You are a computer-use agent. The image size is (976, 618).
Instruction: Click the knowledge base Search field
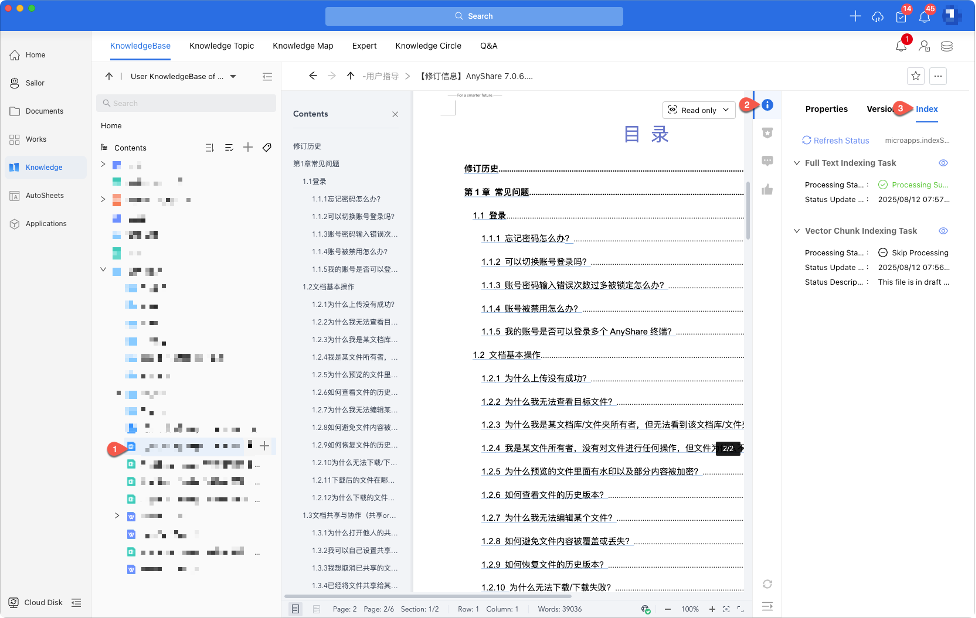pos(186,103)
